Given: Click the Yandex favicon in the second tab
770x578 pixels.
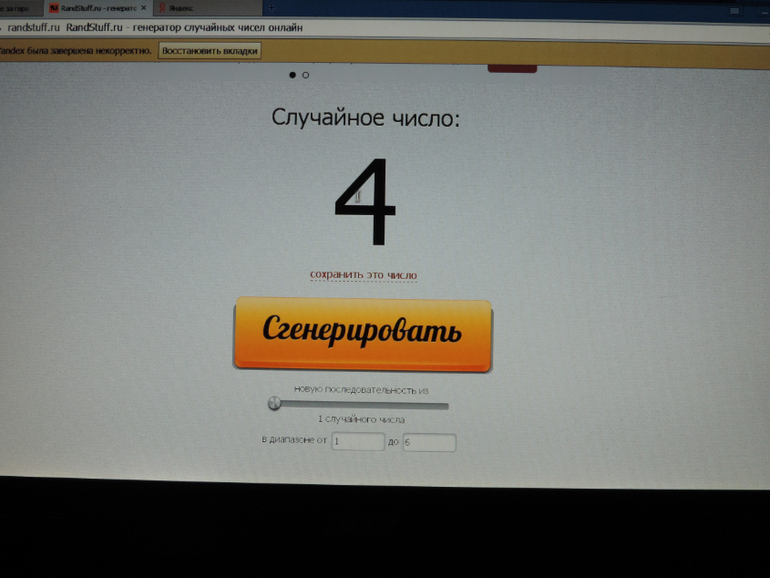Looking at the screenshot, I should point(161,8).
